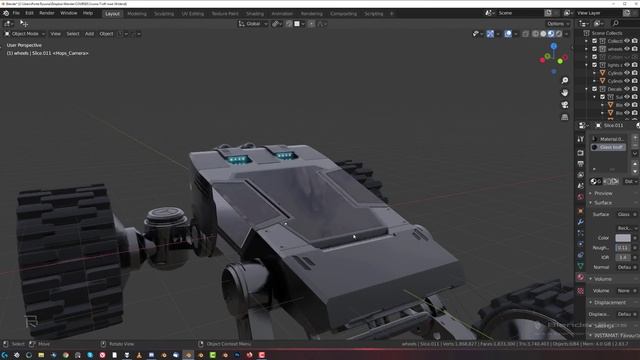The width and height of the screenshot is (640, 360).
Task: Collapse the lights collection tree arrow
Action: pyautogui.click(x=587, y=65)
